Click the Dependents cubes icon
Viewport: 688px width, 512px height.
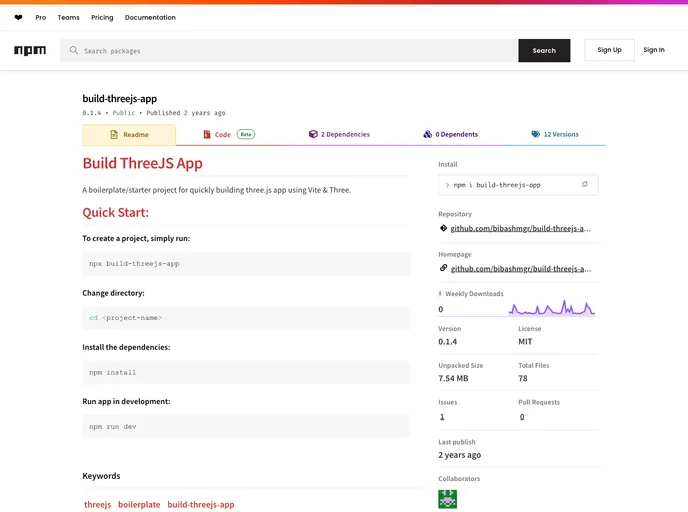[427, 134]
